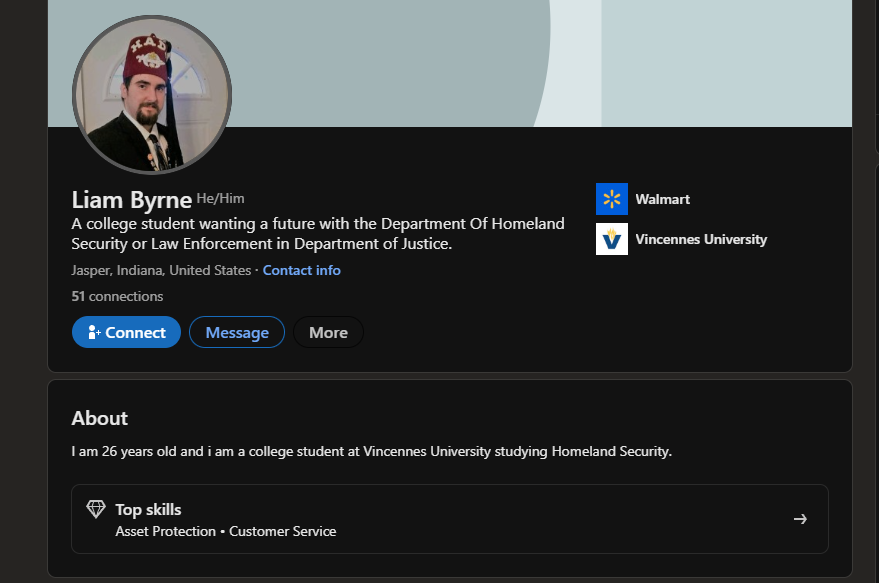Select the name Liam Byrne heading
The height and width of the screenshot is (583, 879).
tap(132, 200)
